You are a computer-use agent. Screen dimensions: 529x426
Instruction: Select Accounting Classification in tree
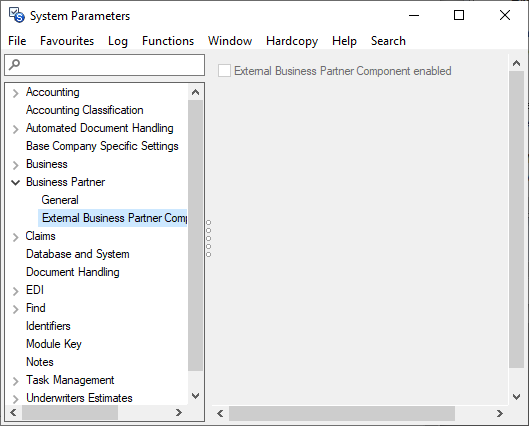(x=85, y=110)
